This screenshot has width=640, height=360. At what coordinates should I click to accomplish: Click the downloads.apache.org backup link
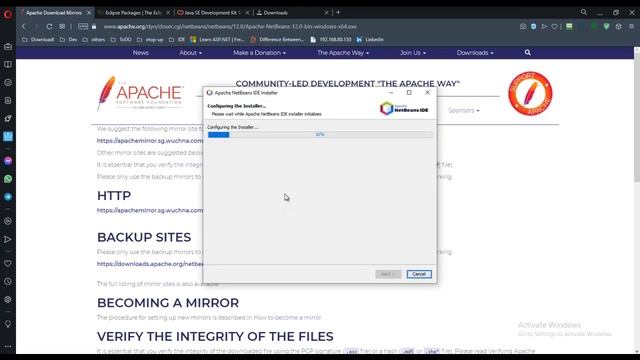point(150,264)
